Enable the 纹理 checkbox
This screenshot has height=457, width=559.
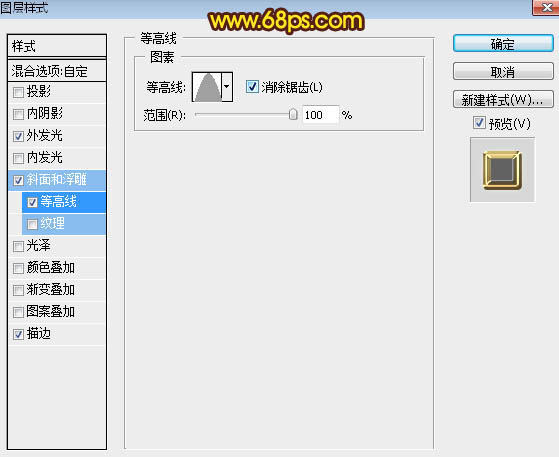point(32,225)
